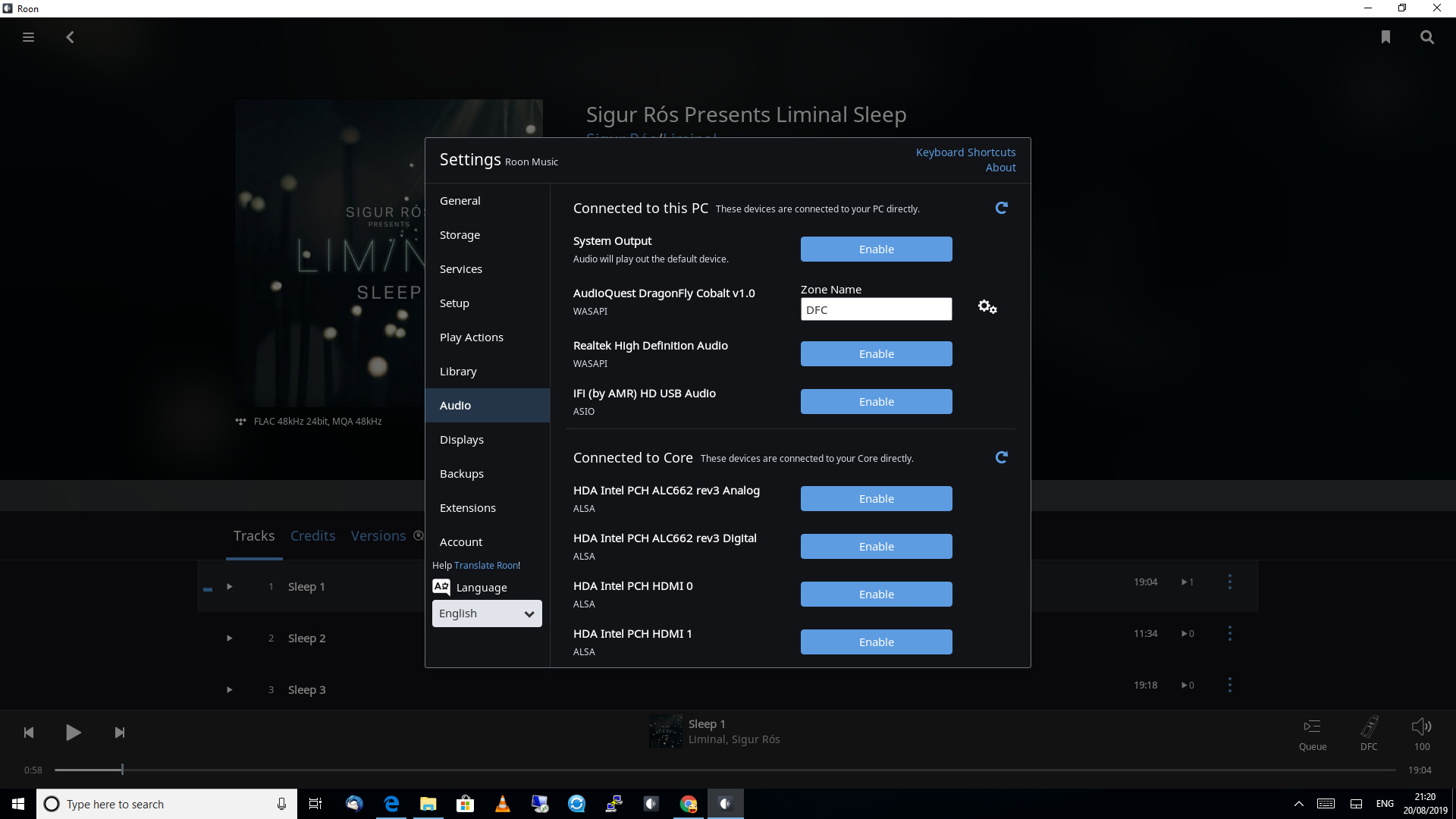Open the search magnifier icon
This screenshot has width=1456, height=819.
pyautogui.click(x=1427, y=37)
